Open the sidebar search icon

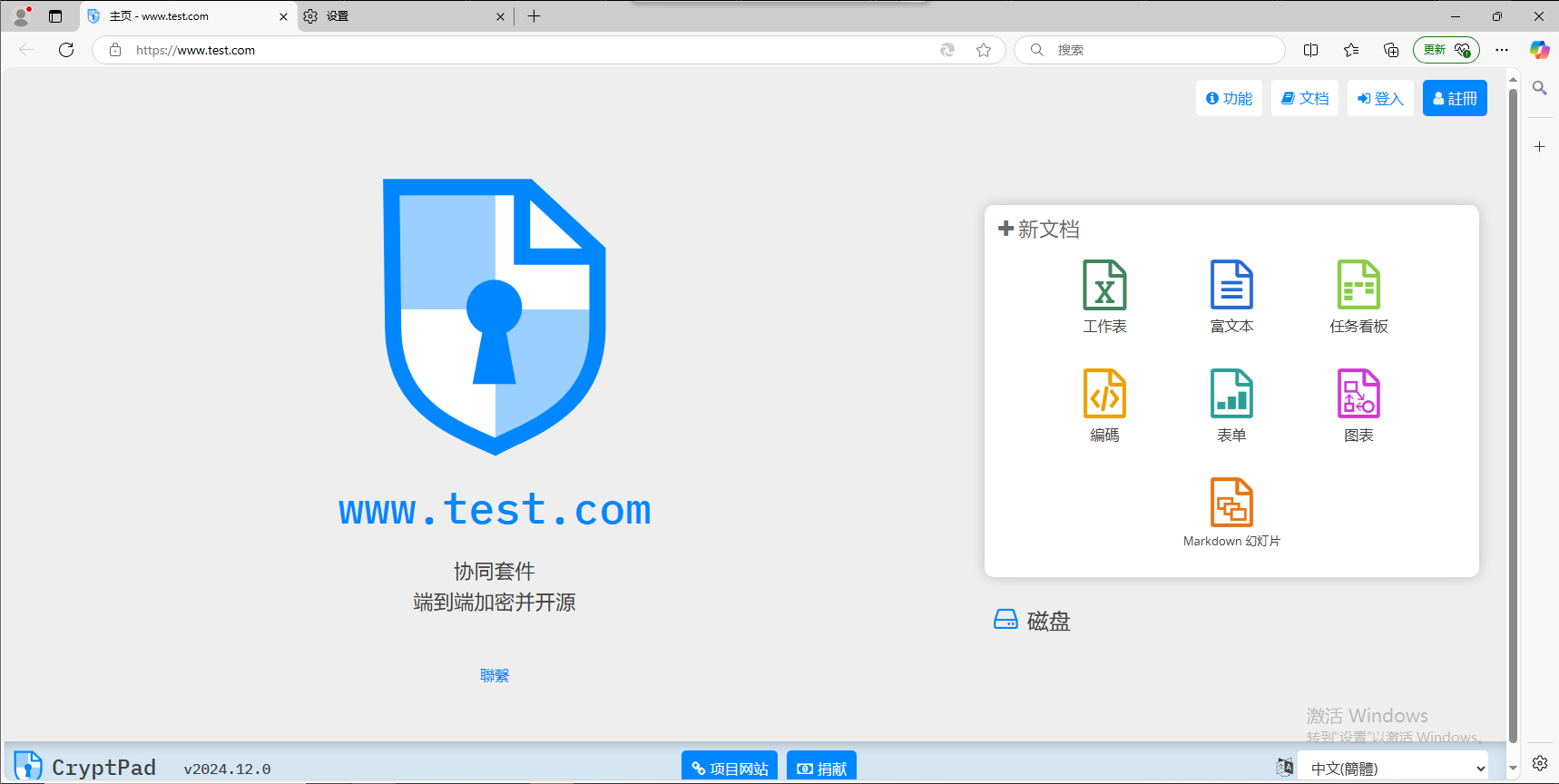[1540, 88]
